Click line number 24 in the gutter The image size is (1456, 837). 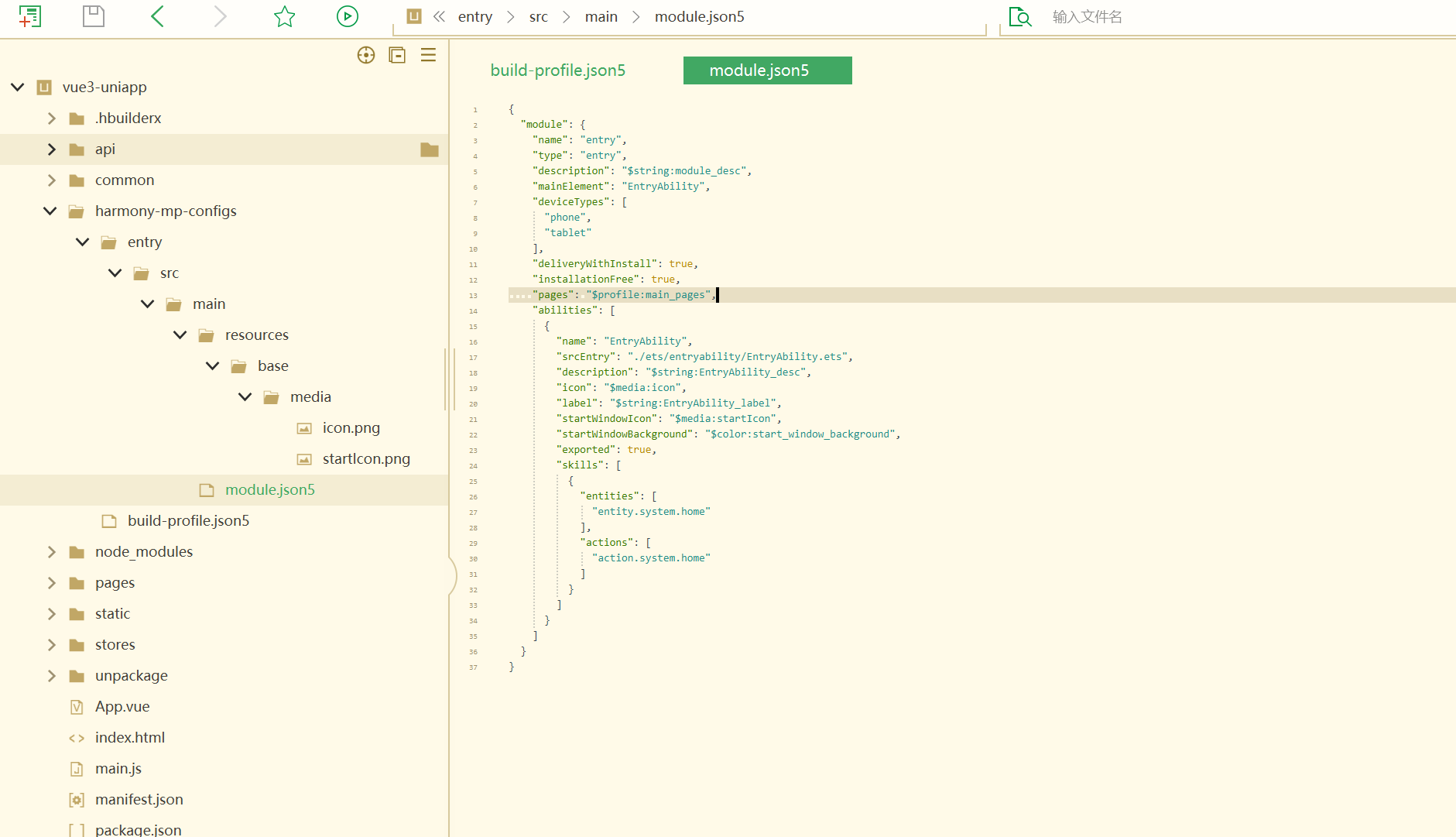coord(473,465)
